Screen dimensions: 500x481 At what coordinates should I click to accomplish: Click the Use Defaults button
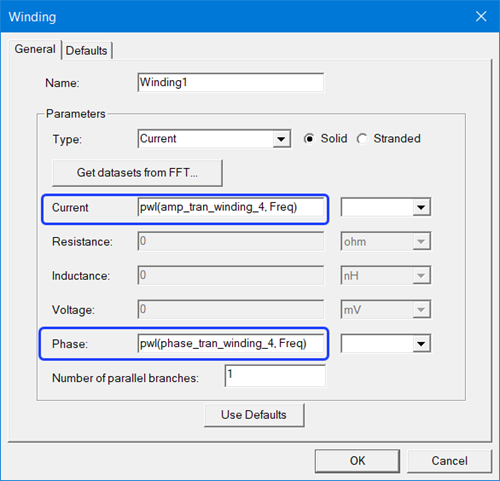[254, 415]
